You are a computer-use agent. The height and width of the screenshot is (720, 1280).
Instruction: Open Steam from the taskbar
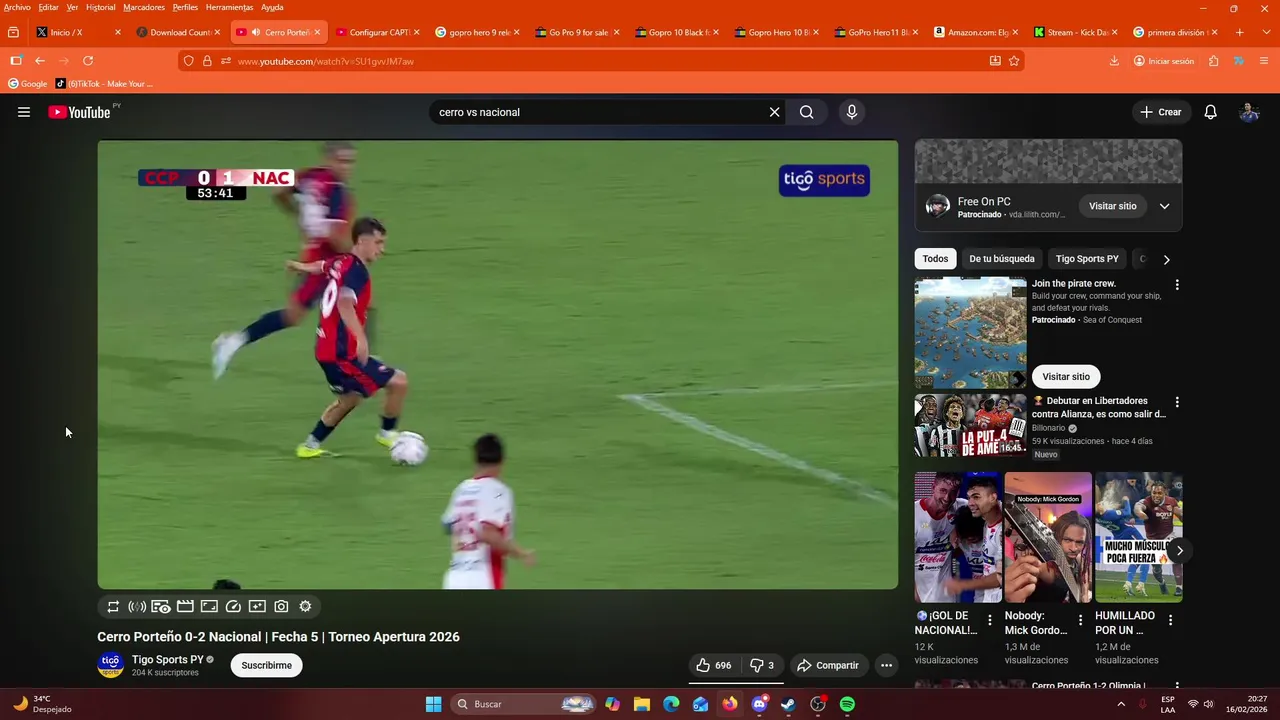tap(788, 704)
